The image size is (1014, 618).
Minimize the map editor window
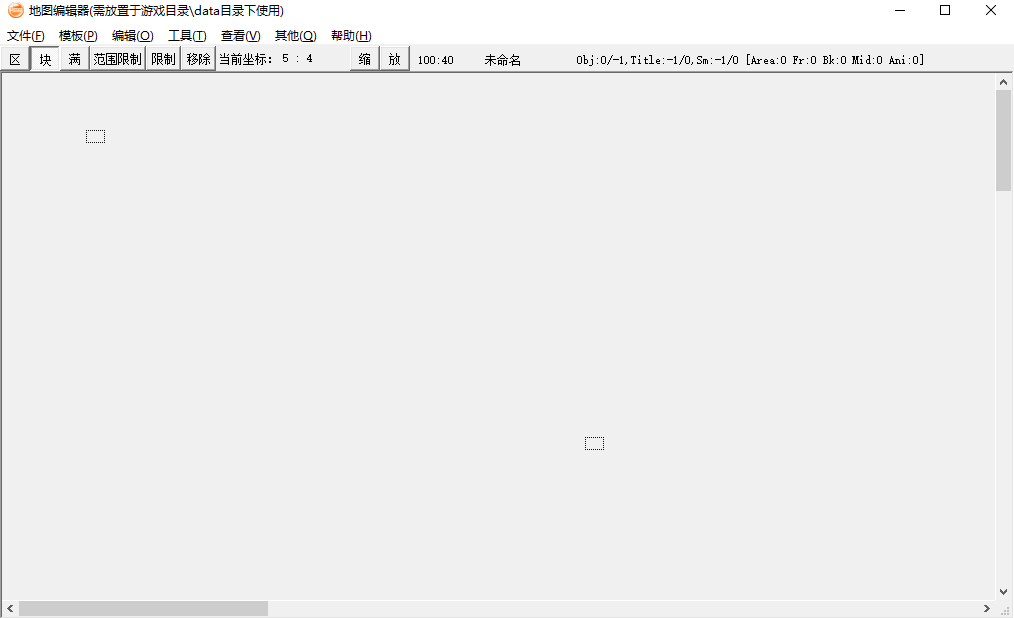coord(900,10)
